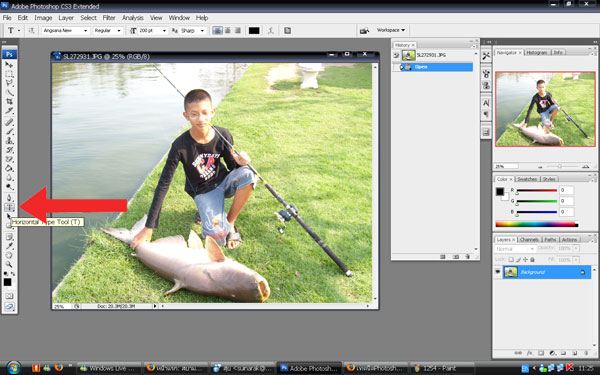This screenshot has width=600, height=375.
Task: Open the anti-aliasing dropdown Sharp
Action: (193, 30)
